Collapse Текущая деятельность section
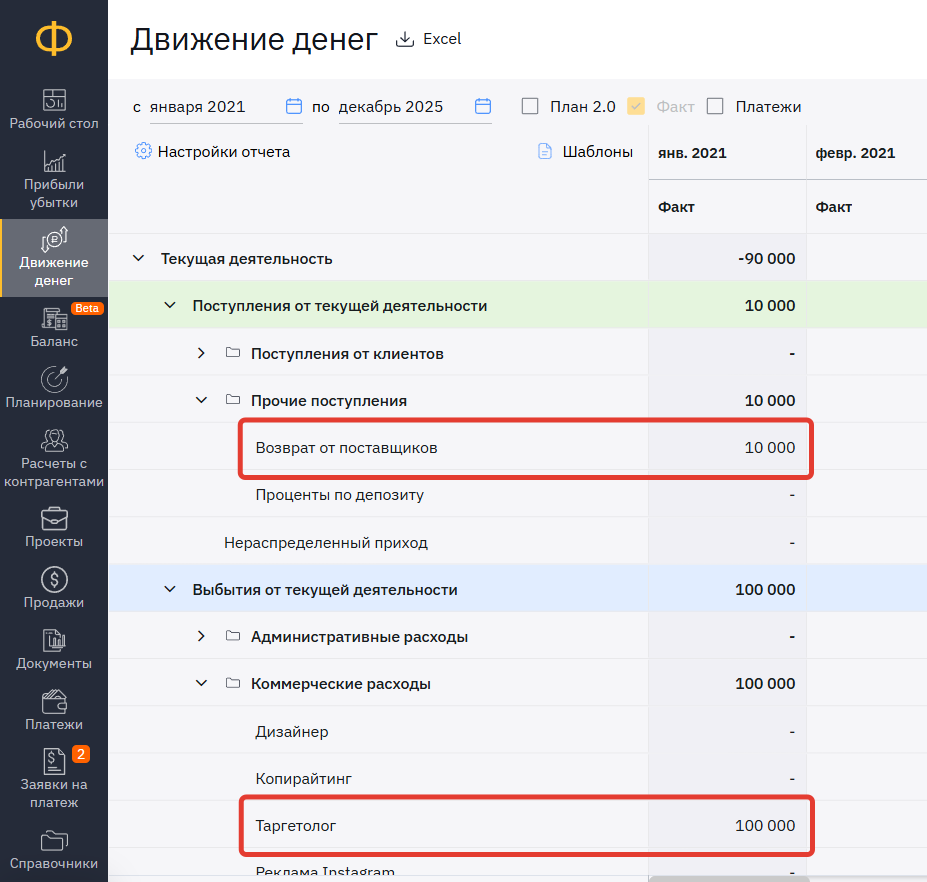Viewport: 927px width, 882px height. click(138, 258)
